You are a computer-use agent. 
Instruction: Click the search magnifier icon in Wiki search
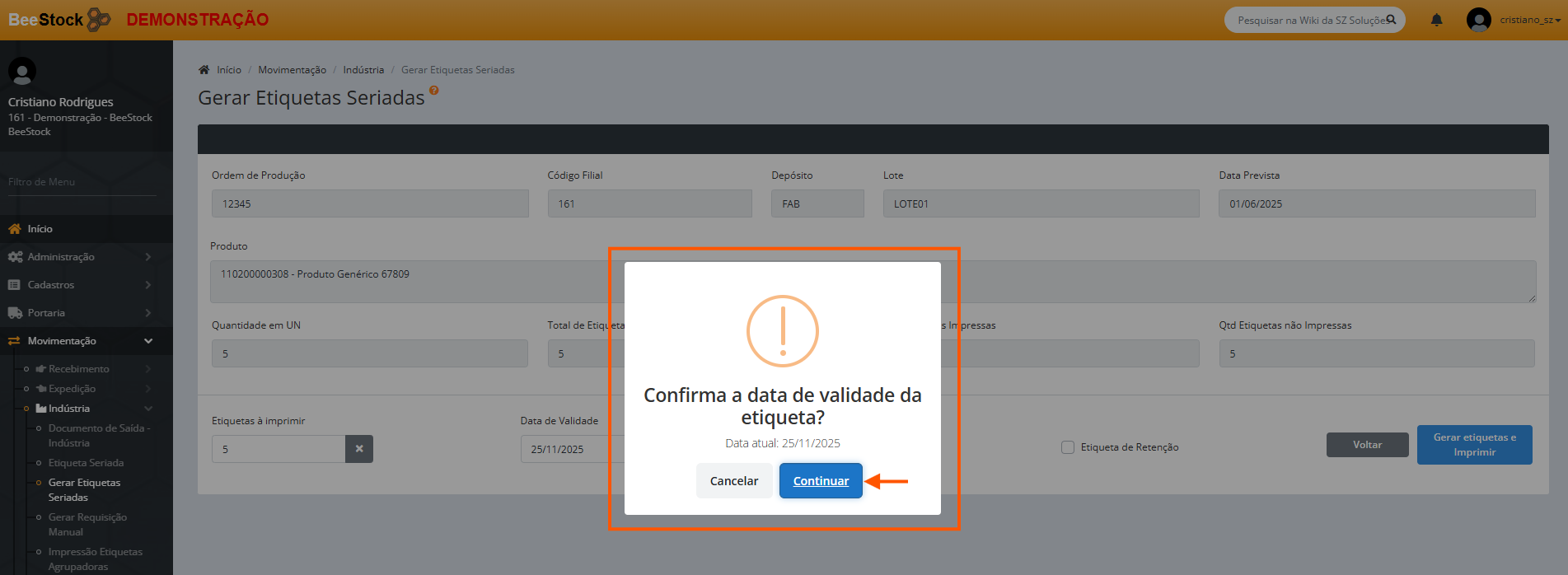(x=1391, y=20)
